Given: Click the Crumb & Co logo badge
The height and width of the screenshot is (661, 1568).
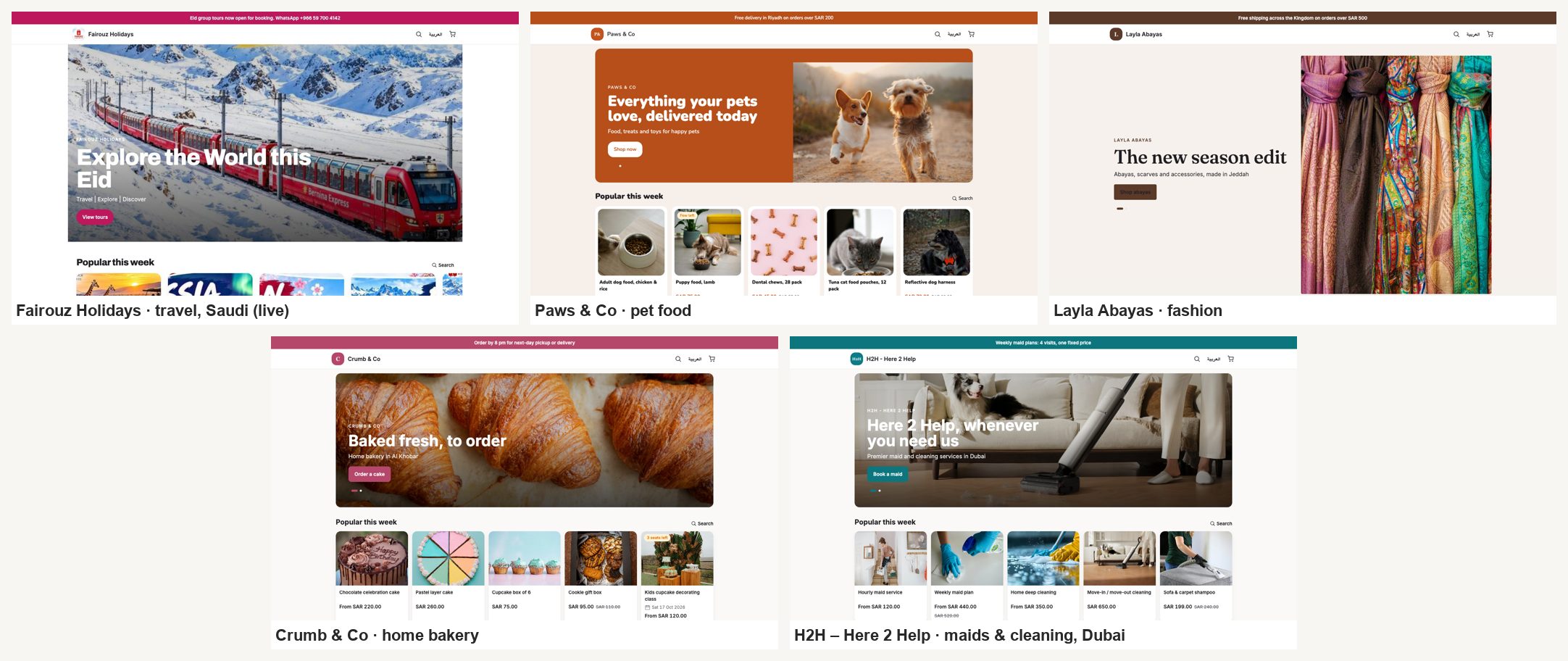Looking at the screenshot, I should click(x=338, y=359).
